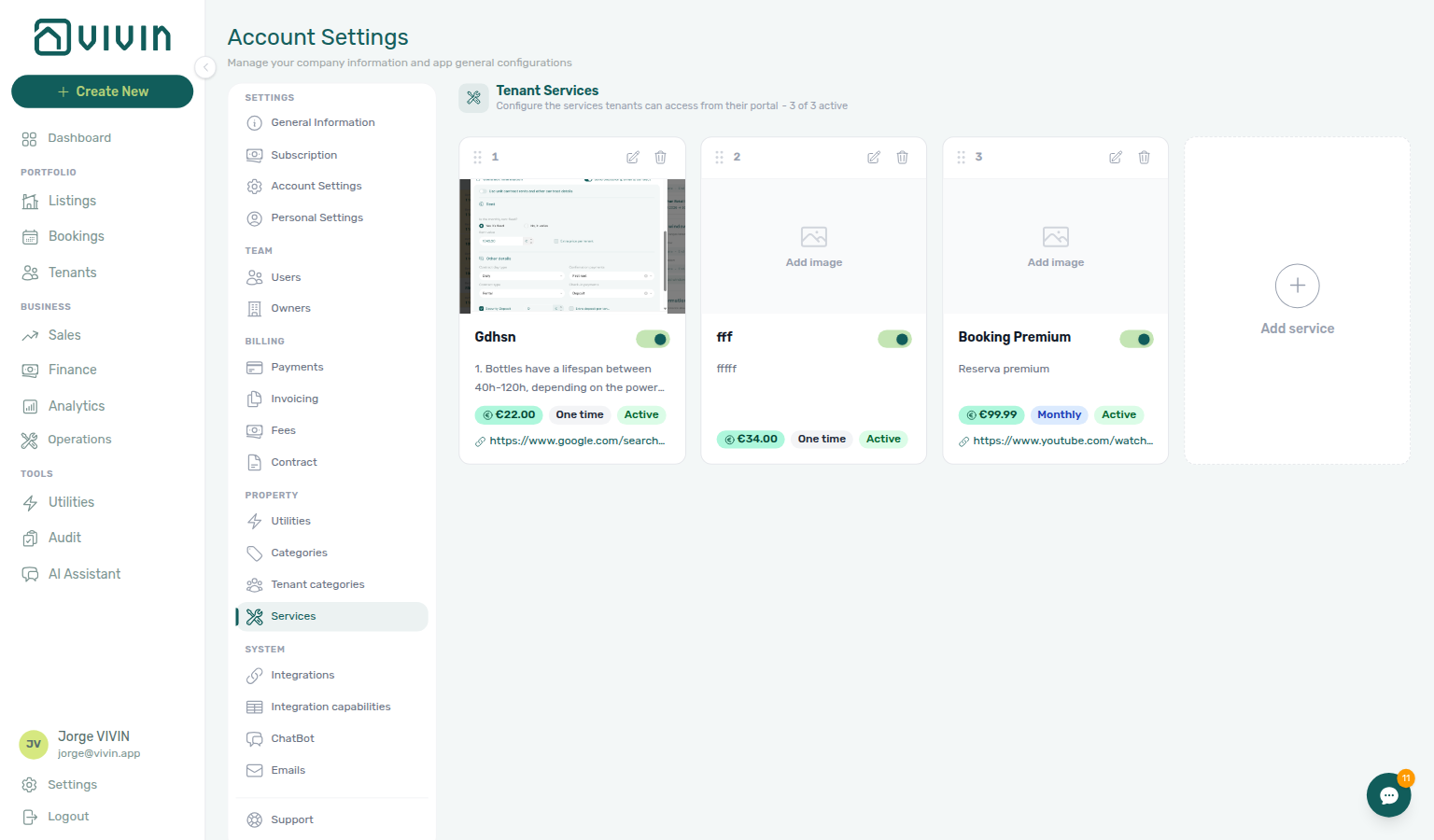Open the Tenants page
This screenshot has height=840, width=1434.
pyautogui.click(x=72, y=273)
